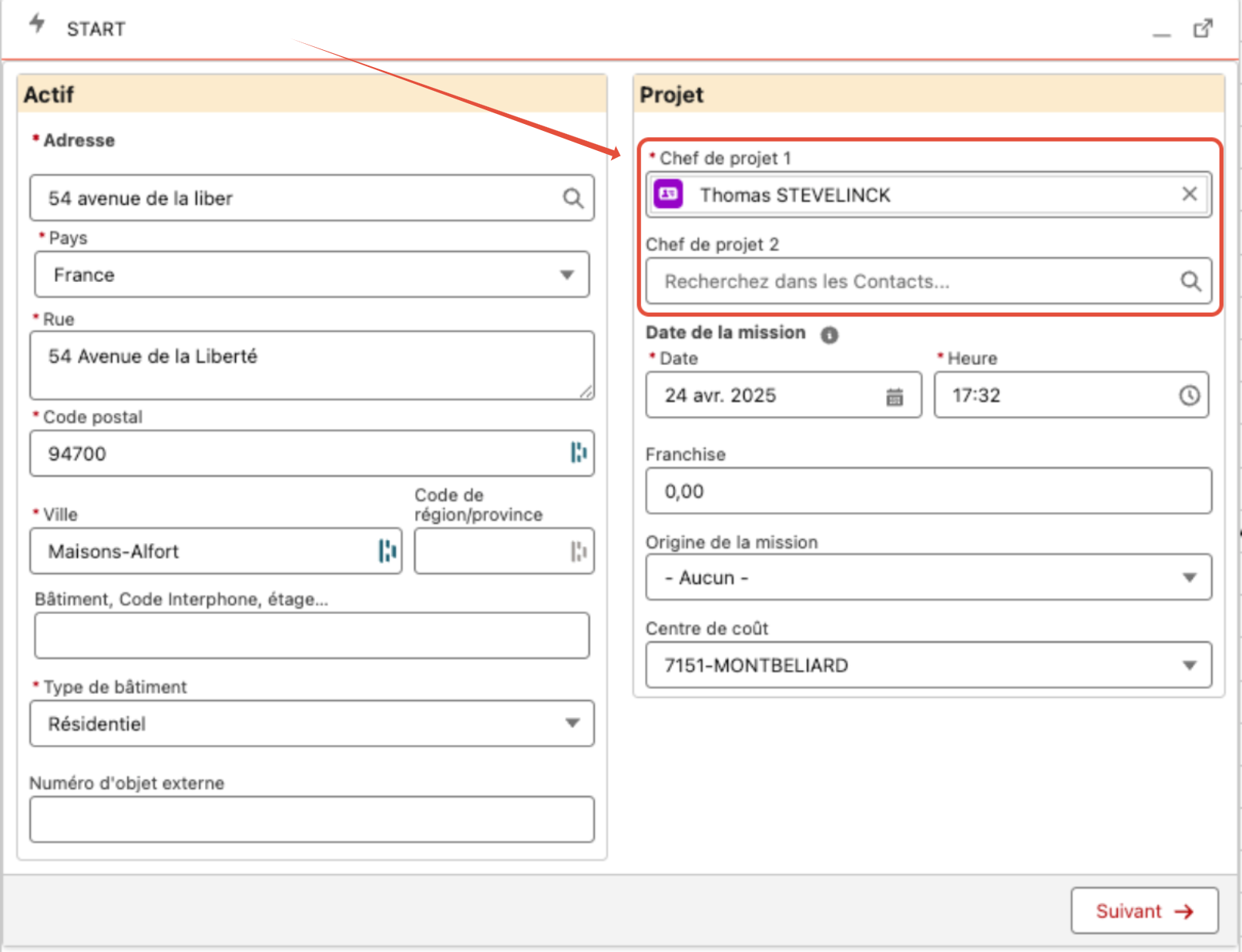Click the Chef de projet 1 label
The image size is (1242, 952).
[725, 158]
